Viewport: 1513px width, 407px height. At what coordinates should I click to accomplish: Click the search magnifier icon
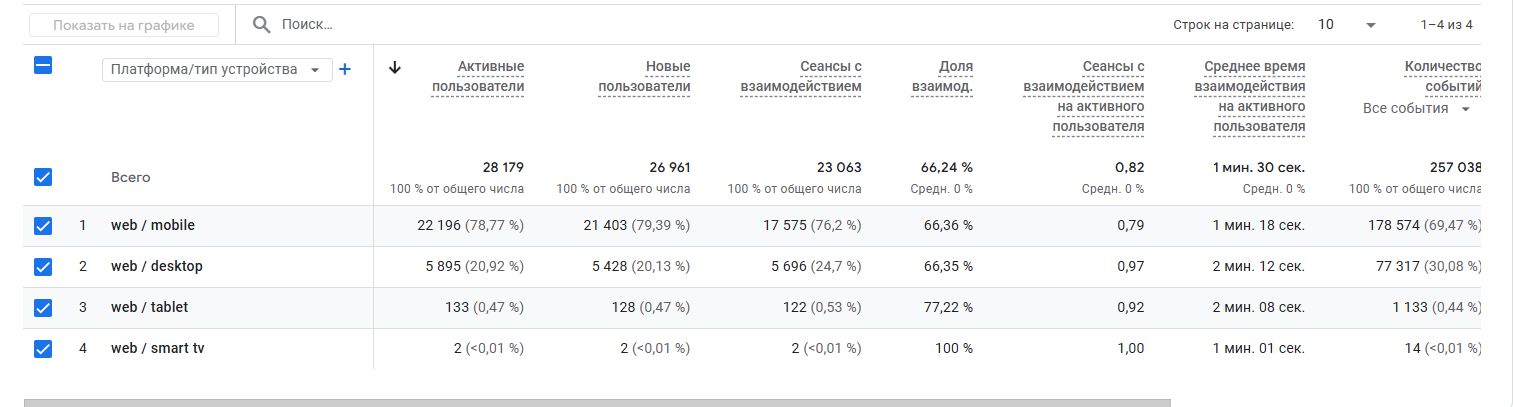261,24
